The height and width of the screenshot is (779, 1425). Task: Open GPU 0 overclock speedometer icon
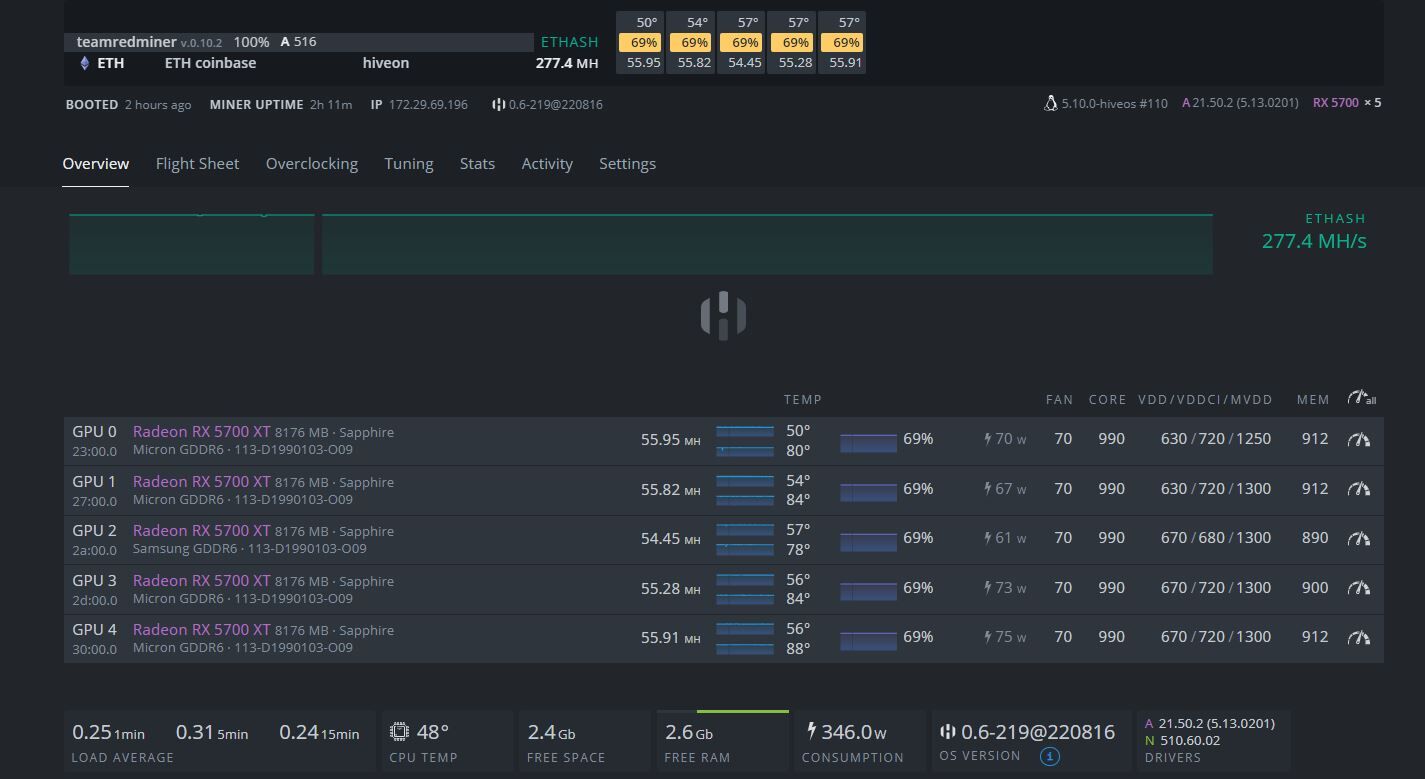[x=1359, y=439]
